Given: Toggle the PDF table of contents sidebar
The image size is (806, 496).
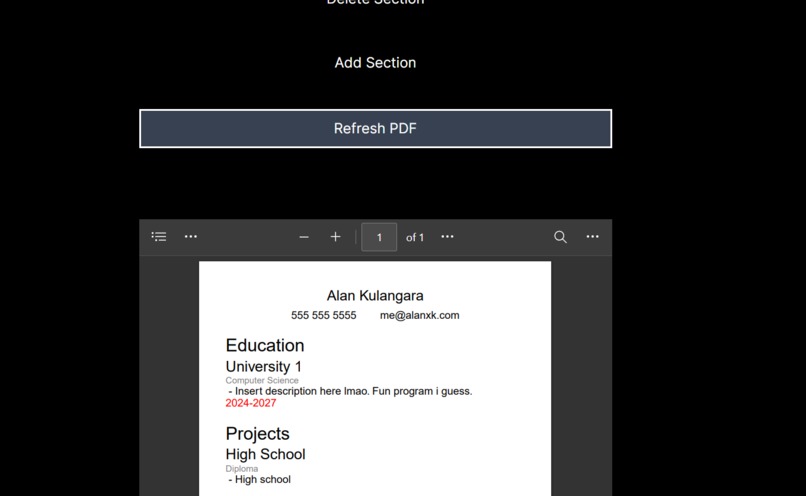Looking at the screenshot, I should (x=159, y=236).
